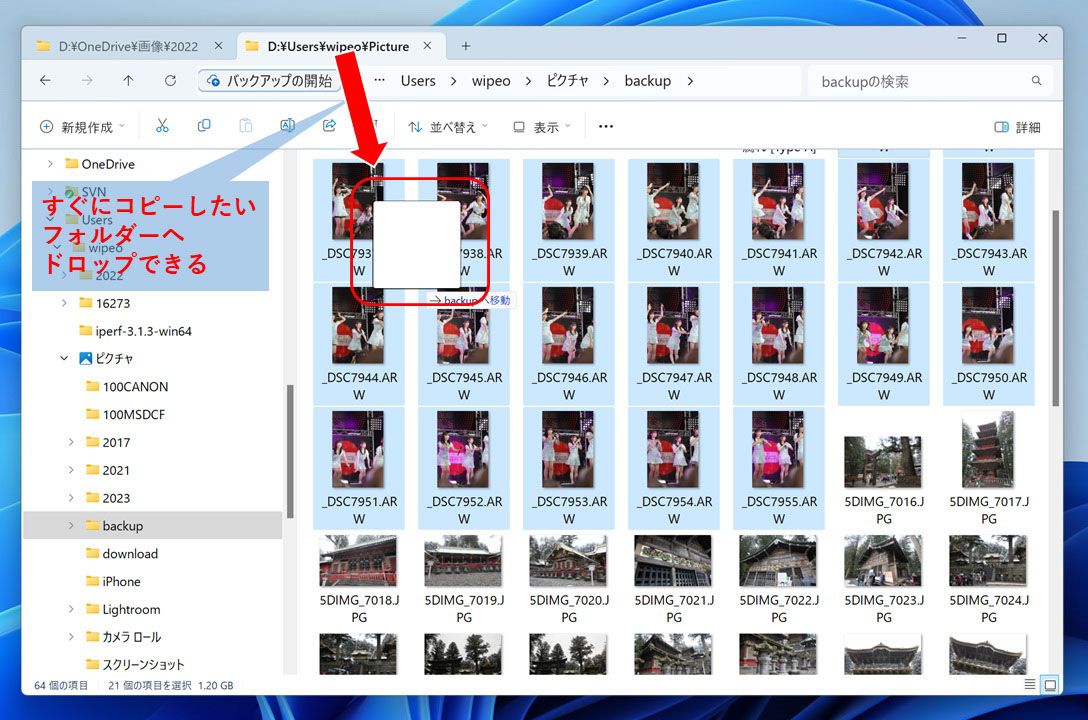Click the backup breadcrumb segment
This screenshot has height=720, width=1088.
tap(647, 81)
